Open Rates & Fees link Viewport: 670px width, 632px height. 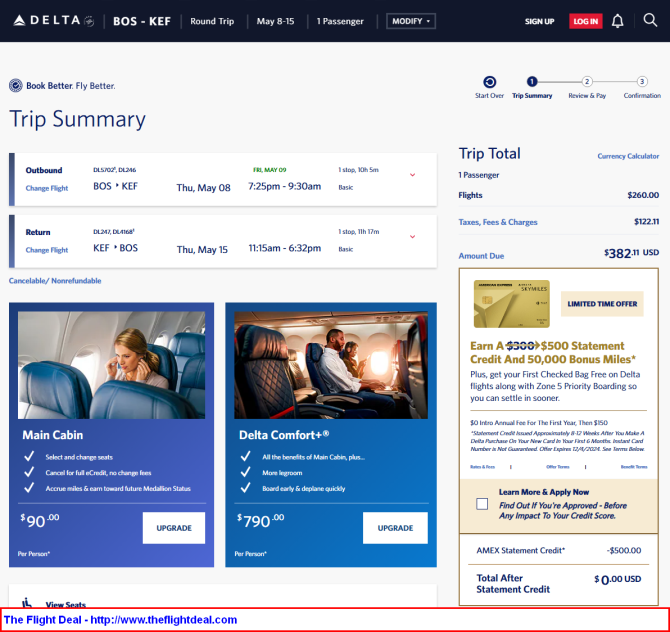tap(482, 467)
